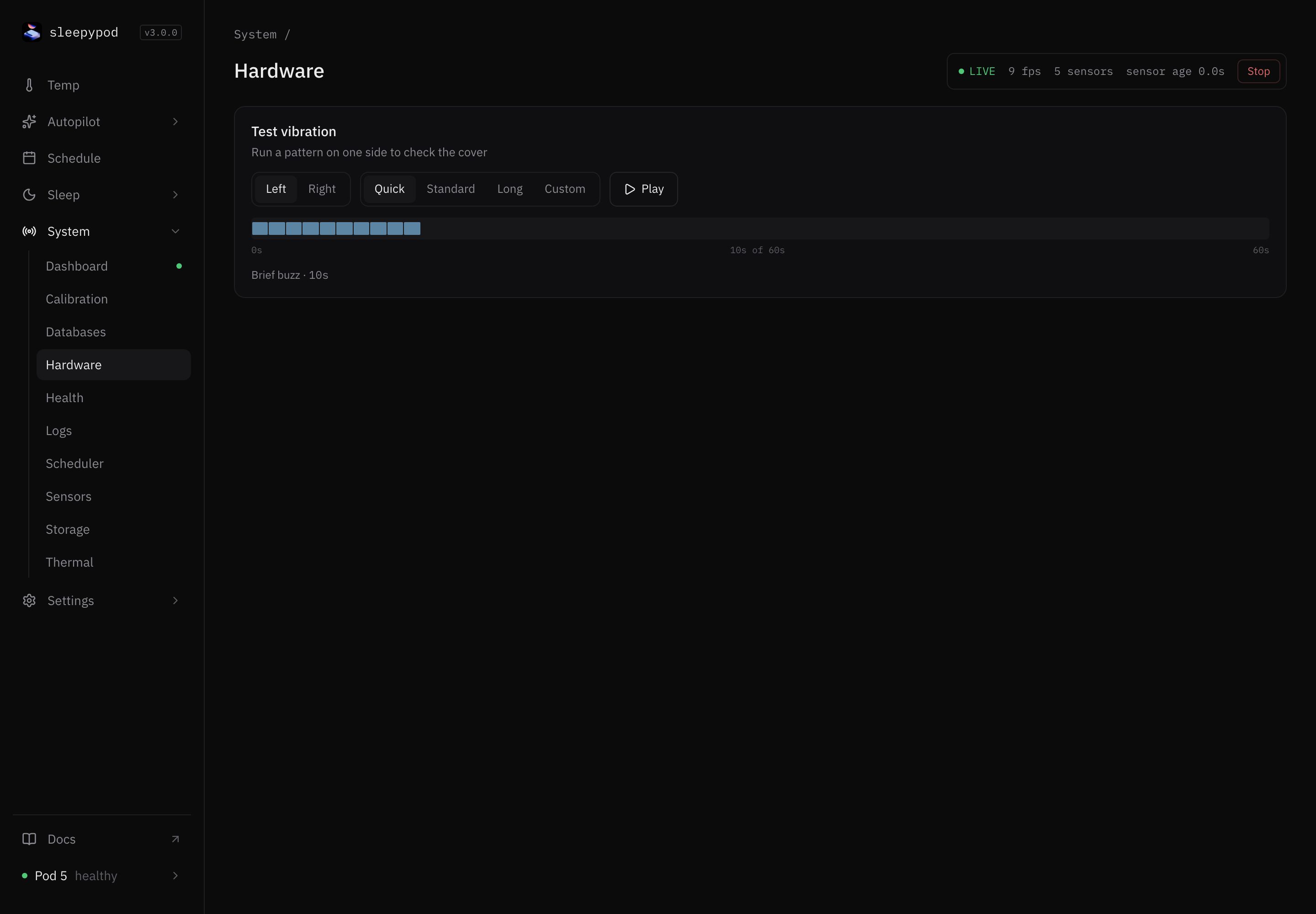
Task: Collapse the System section chevron
Action: click(175, 231)
